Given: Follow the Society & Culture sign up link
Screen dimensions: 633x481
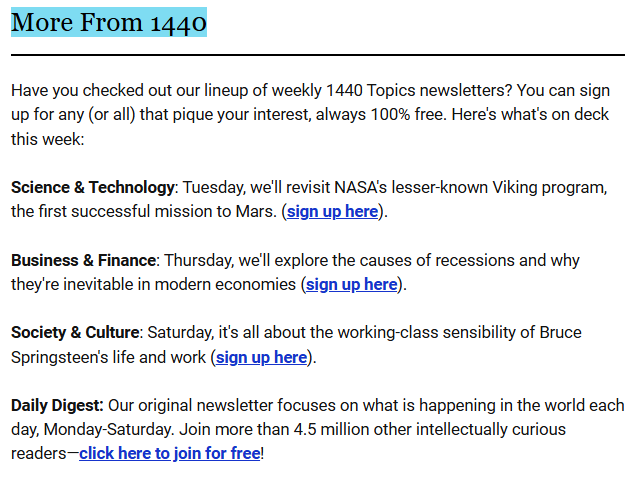Looking at the screenshot, I should 261,357.
